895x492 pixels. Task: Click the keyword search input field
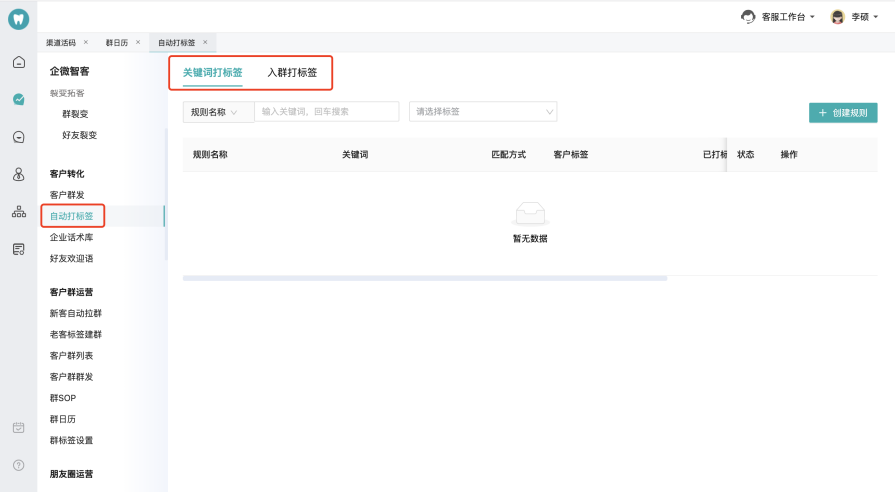coord(326,112)
